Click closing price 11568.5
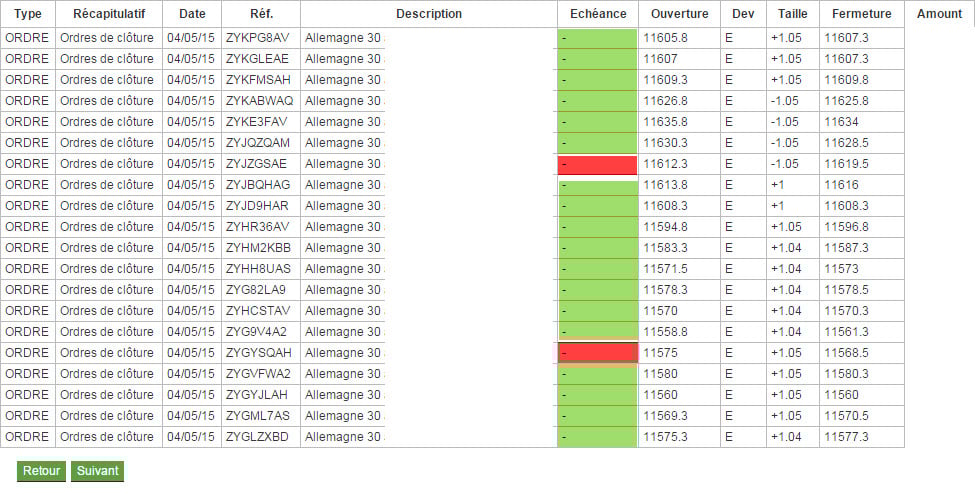The width and height of the screenshot is (975, 494). coord(846,353)
